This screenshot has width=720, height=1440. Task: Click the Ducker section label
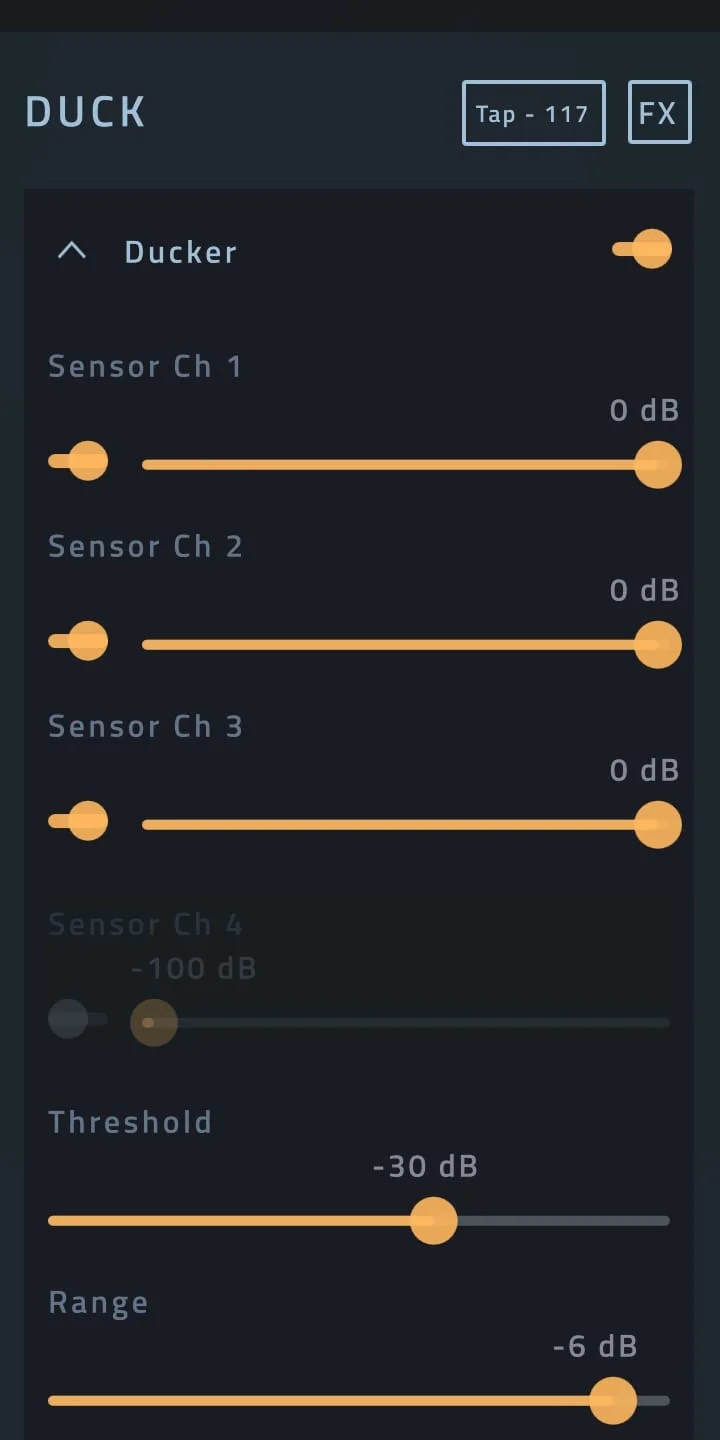(x=180, y=252)
